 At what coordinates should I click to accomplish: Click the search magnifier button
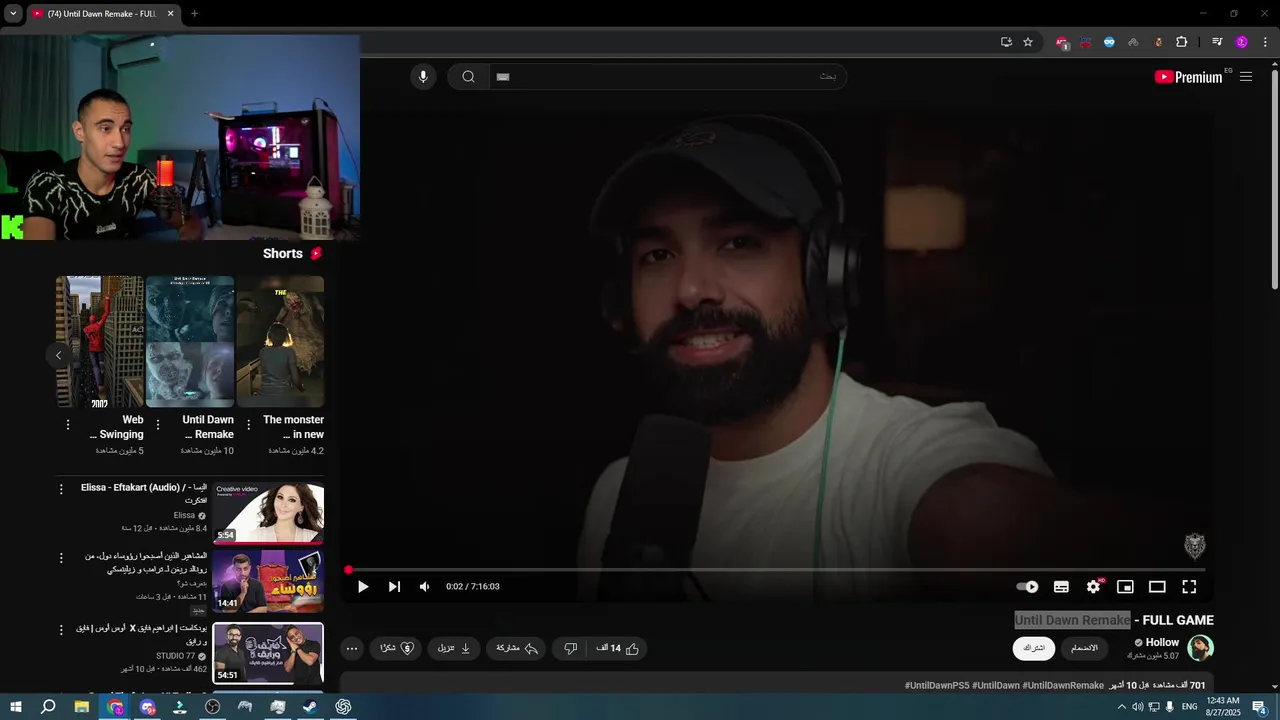pyautogui.click(x=468, y=77)
